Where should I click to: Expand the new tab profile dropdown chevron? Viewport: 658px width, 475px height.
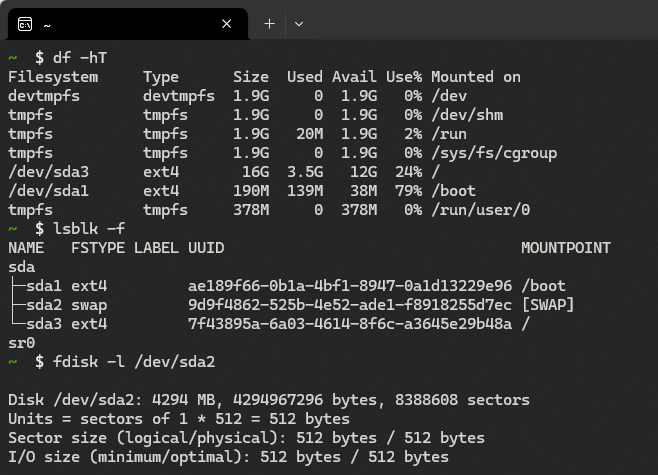pyautogui.click(x=299, y=22)
